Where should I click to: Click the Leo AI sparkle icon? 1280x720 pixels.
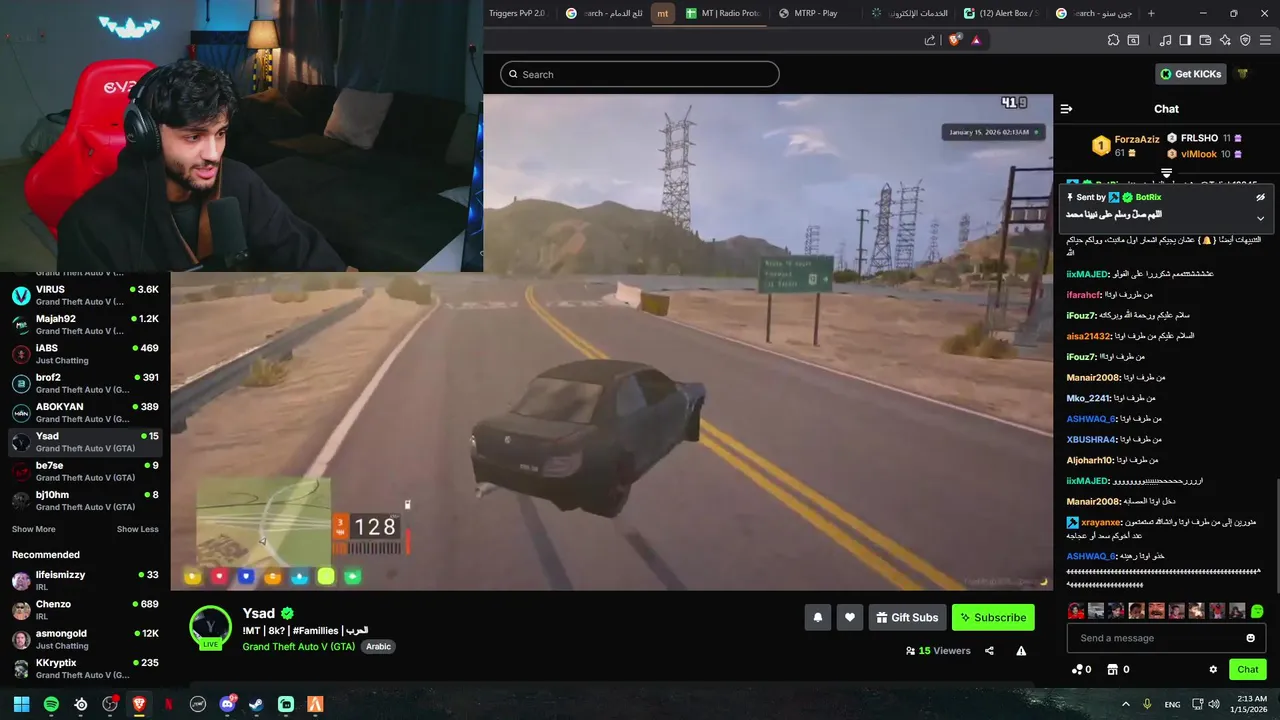1225,40
